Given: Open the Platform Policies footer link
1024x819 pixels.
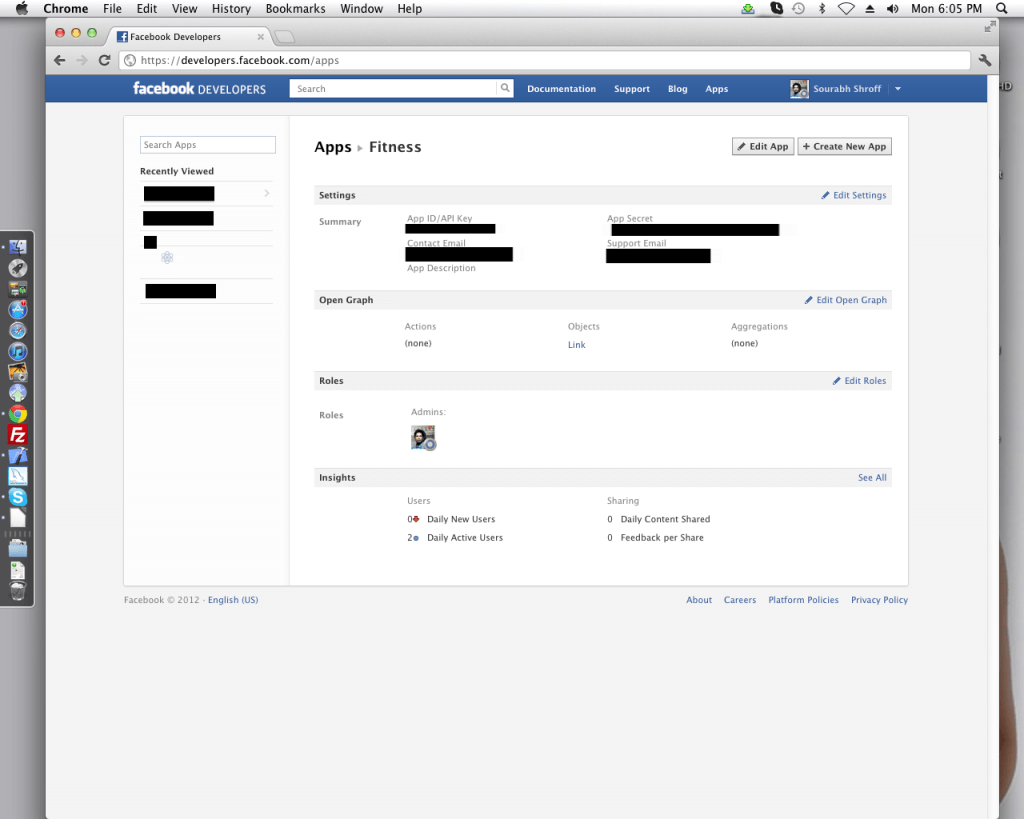Looking at the screenshot, I should coord(803,600).
